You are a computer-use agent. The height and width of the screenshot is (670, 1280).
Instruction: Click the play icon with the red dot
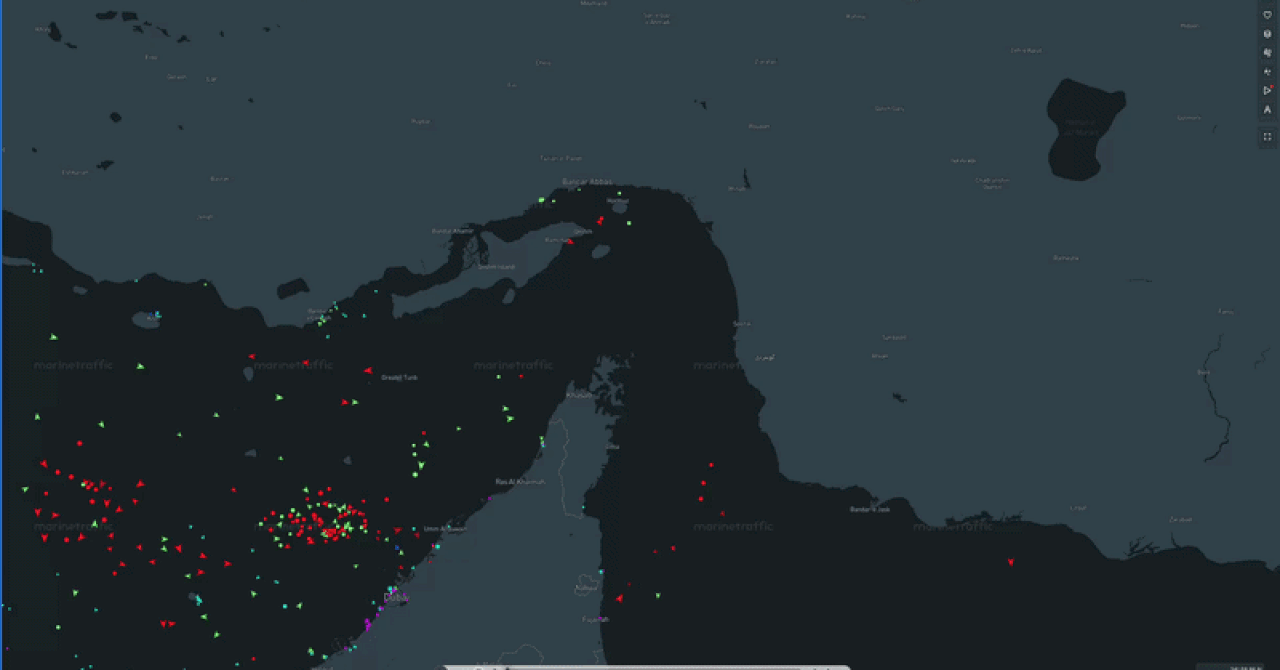pos(1267,90)
